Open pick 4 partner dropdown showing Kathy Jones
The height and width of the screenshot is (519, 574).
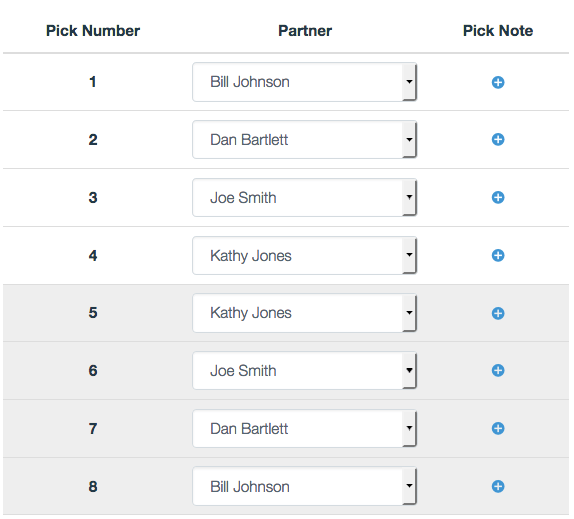[305, 255]
